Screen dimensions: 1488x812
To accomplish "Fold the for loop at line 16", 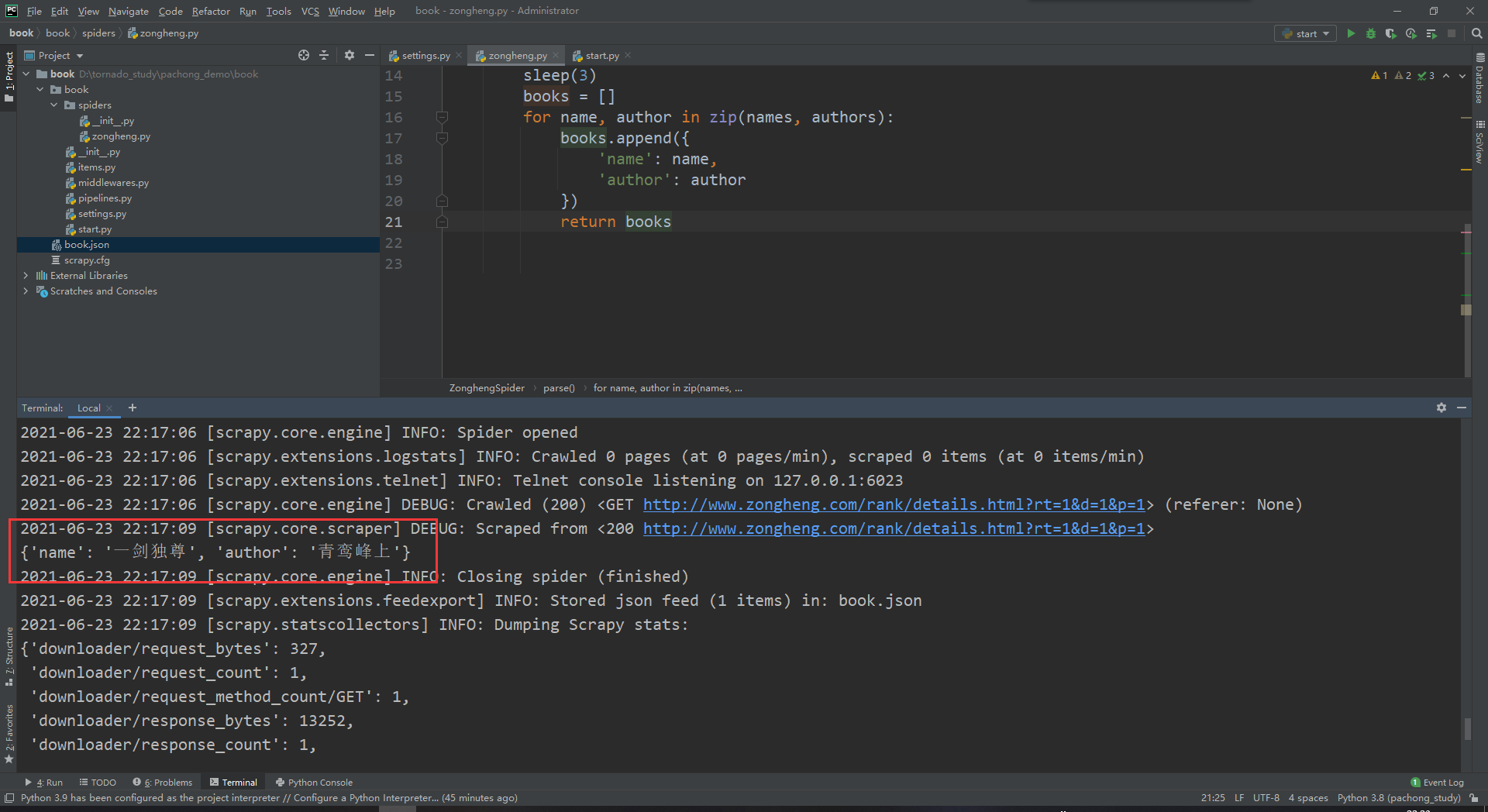I will click(442, 117).
